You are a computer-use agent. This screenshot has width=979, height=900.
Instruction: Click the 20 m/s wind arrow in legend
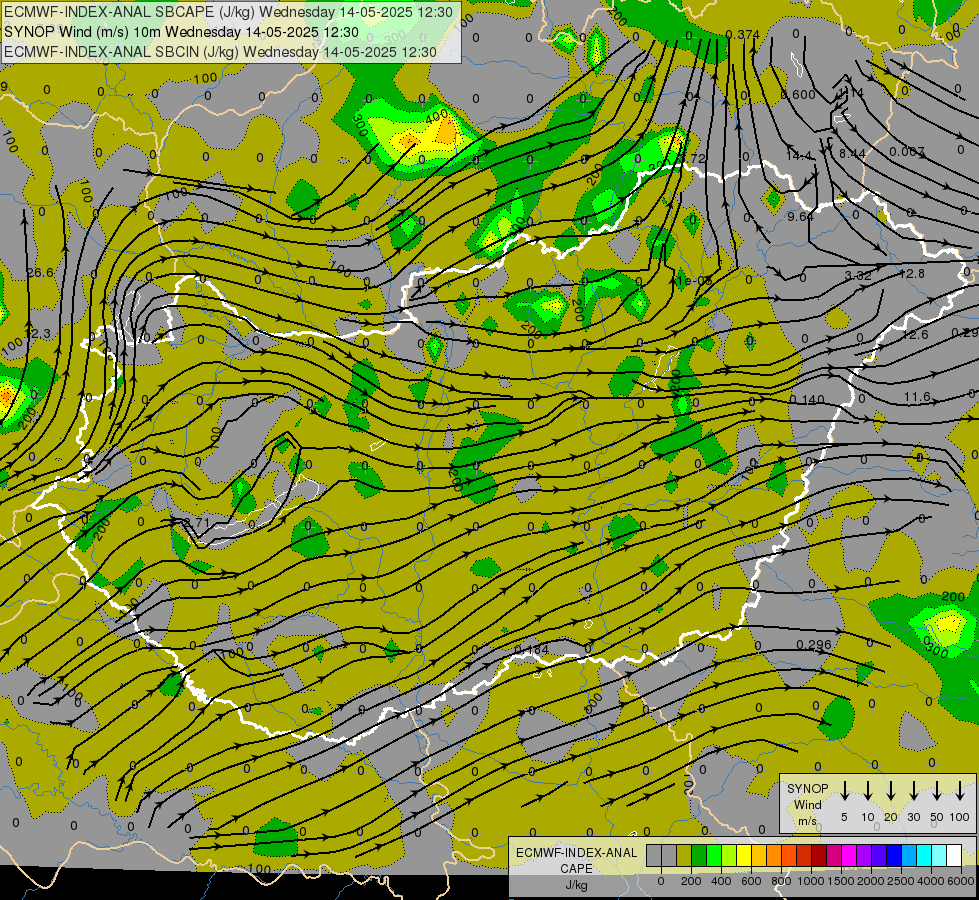pyautogui.click(x=891, y=790)
